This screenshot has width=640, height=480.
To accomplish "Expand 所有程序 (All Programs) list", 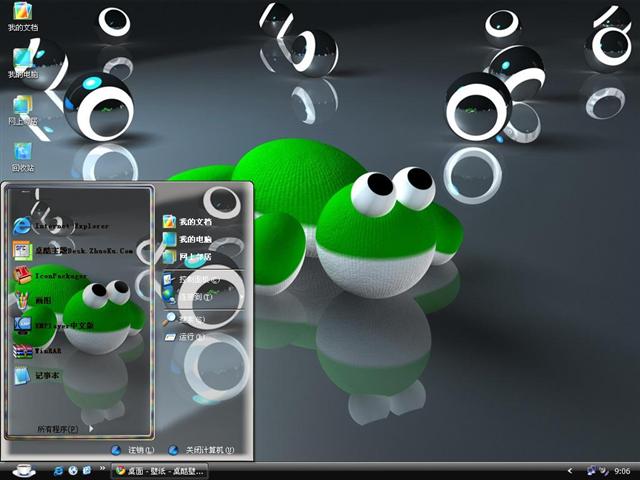I will 62,429.
